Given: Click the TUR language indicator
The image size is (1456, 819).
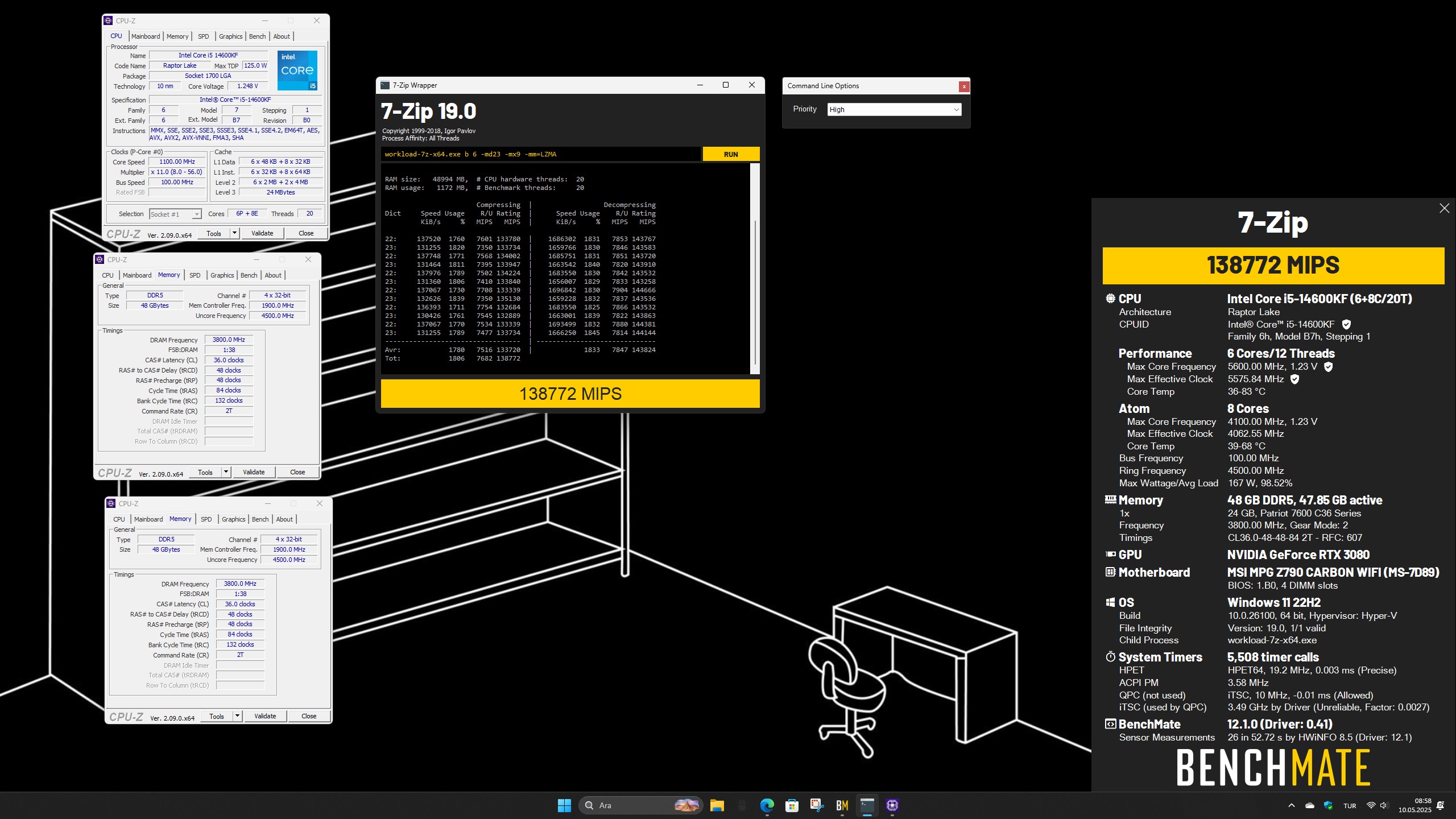Looking at the screenshot, I should point(1350,805).
